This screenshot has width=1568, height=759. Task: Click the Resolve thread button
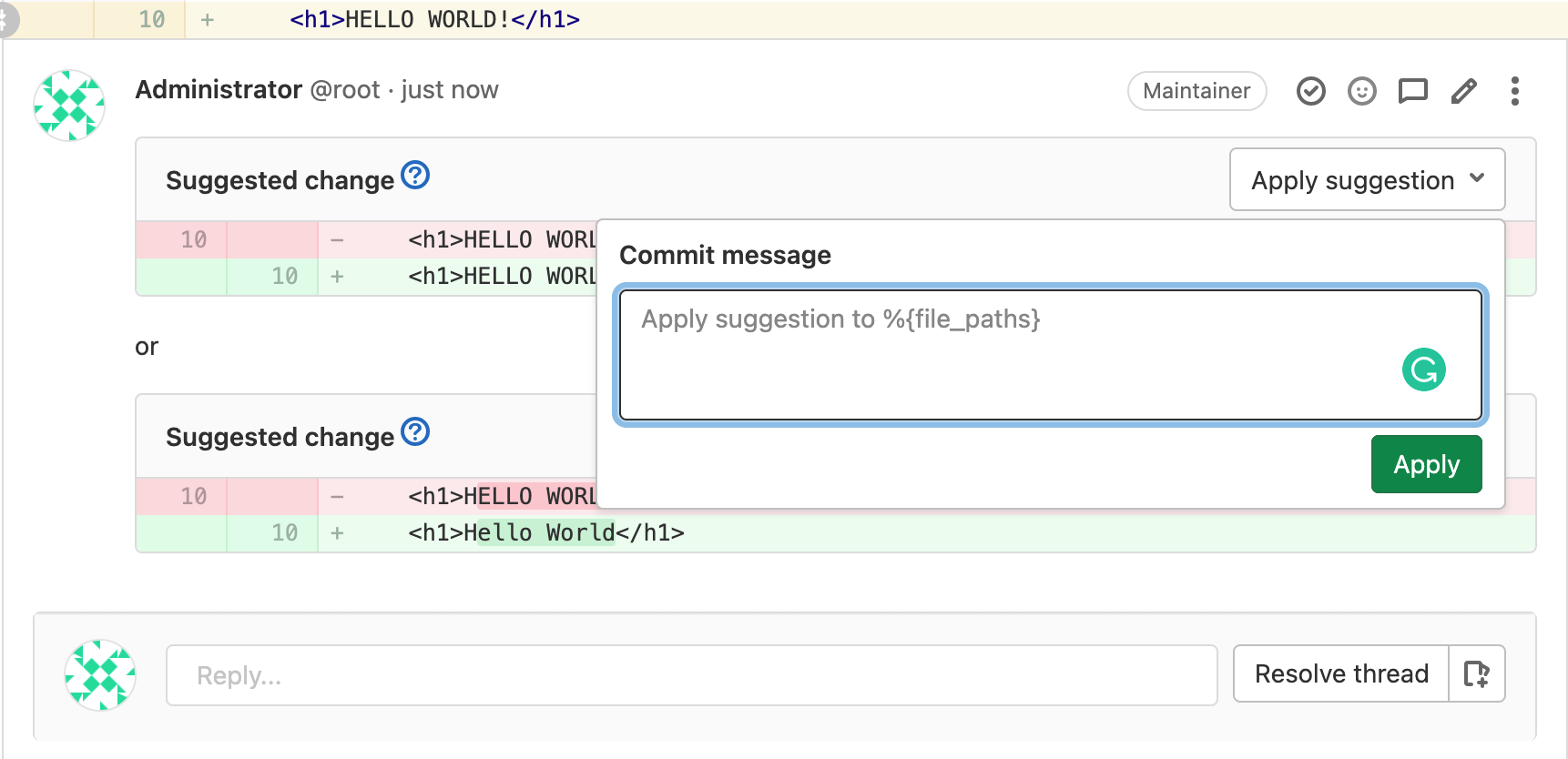pos(1340,674)
